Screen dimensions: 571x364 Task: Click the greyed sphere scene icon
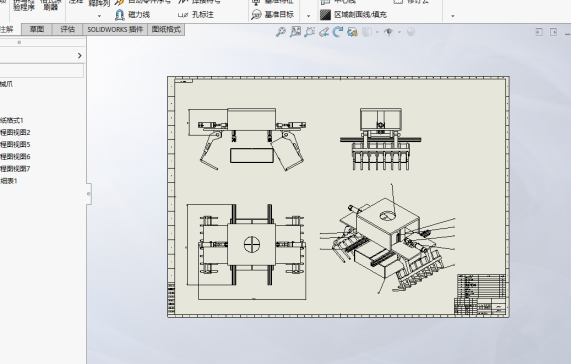click(411, 32)
